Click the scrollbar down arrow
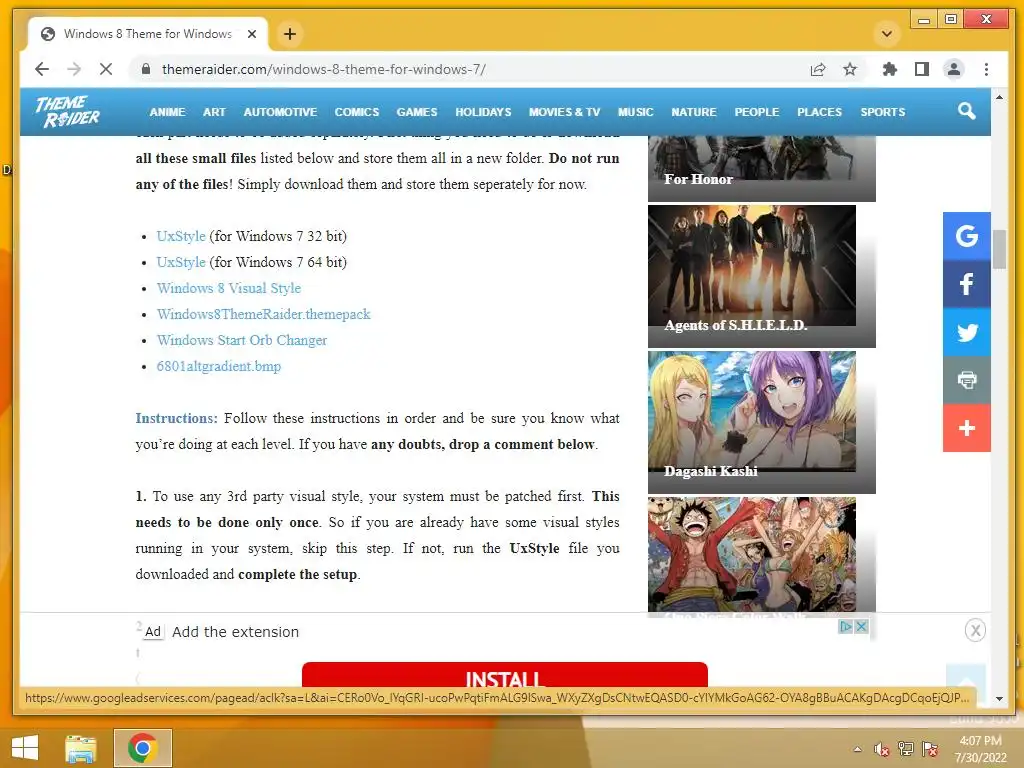The width and height of the screenshot is (1024, 768). coord(999,699)
